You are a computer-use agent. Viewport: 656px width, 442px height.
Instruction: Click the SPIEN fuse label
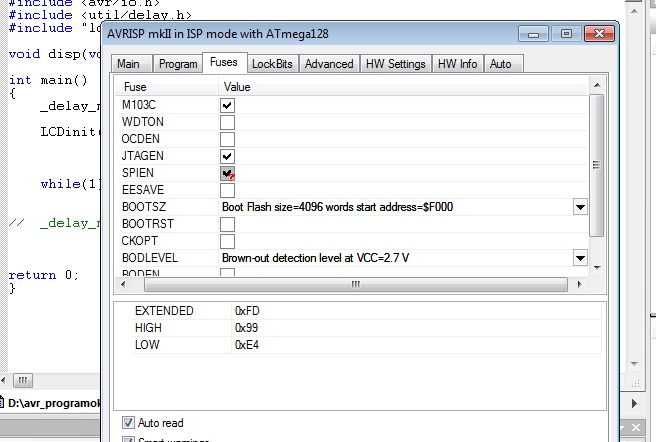(138, 173)
